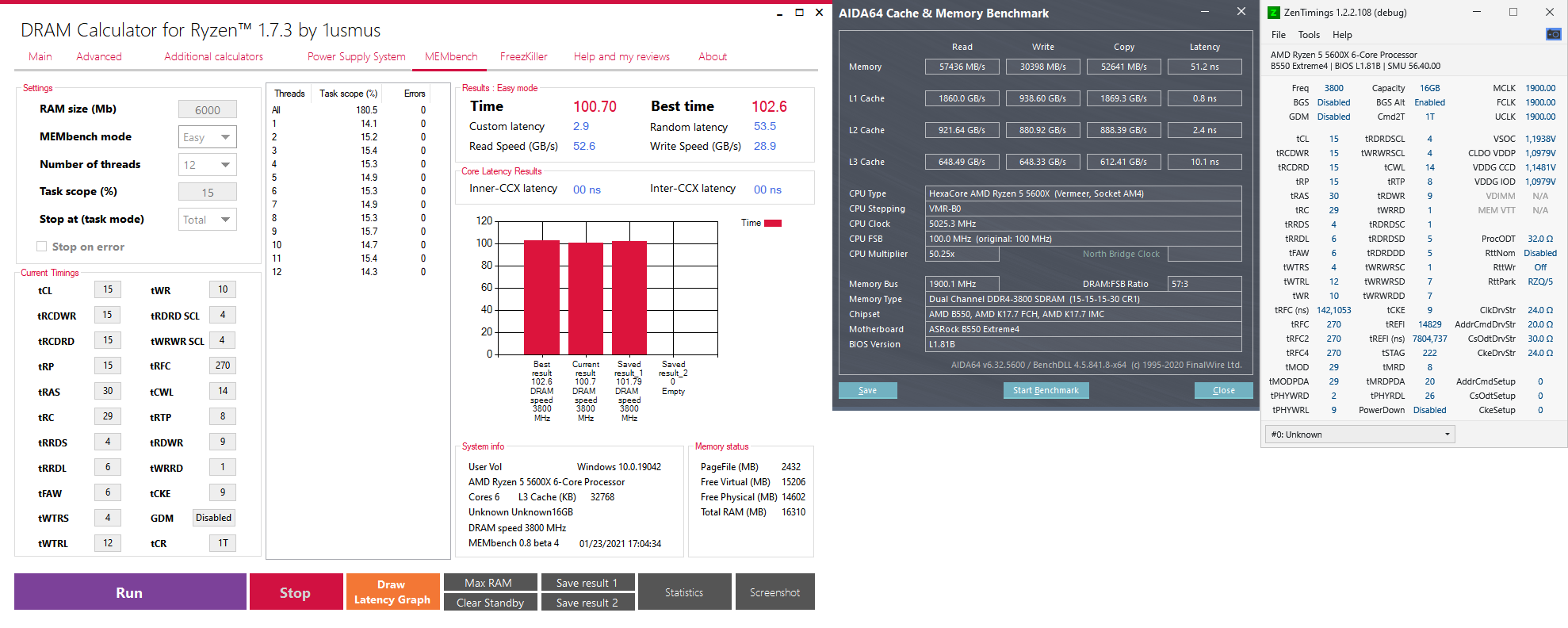Click the Draw Latency Graph button
1568x628 pixels.
[x=392, y=592]
